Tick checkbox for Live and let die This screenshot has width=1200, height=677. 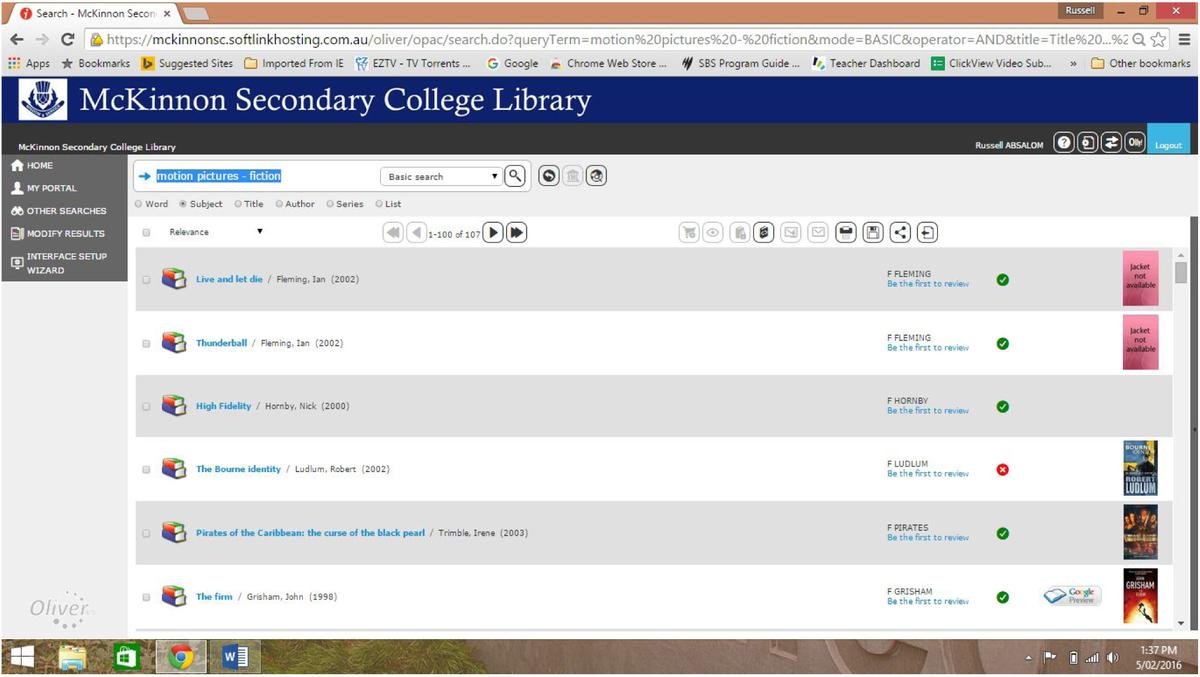click(x=146, y=280)
